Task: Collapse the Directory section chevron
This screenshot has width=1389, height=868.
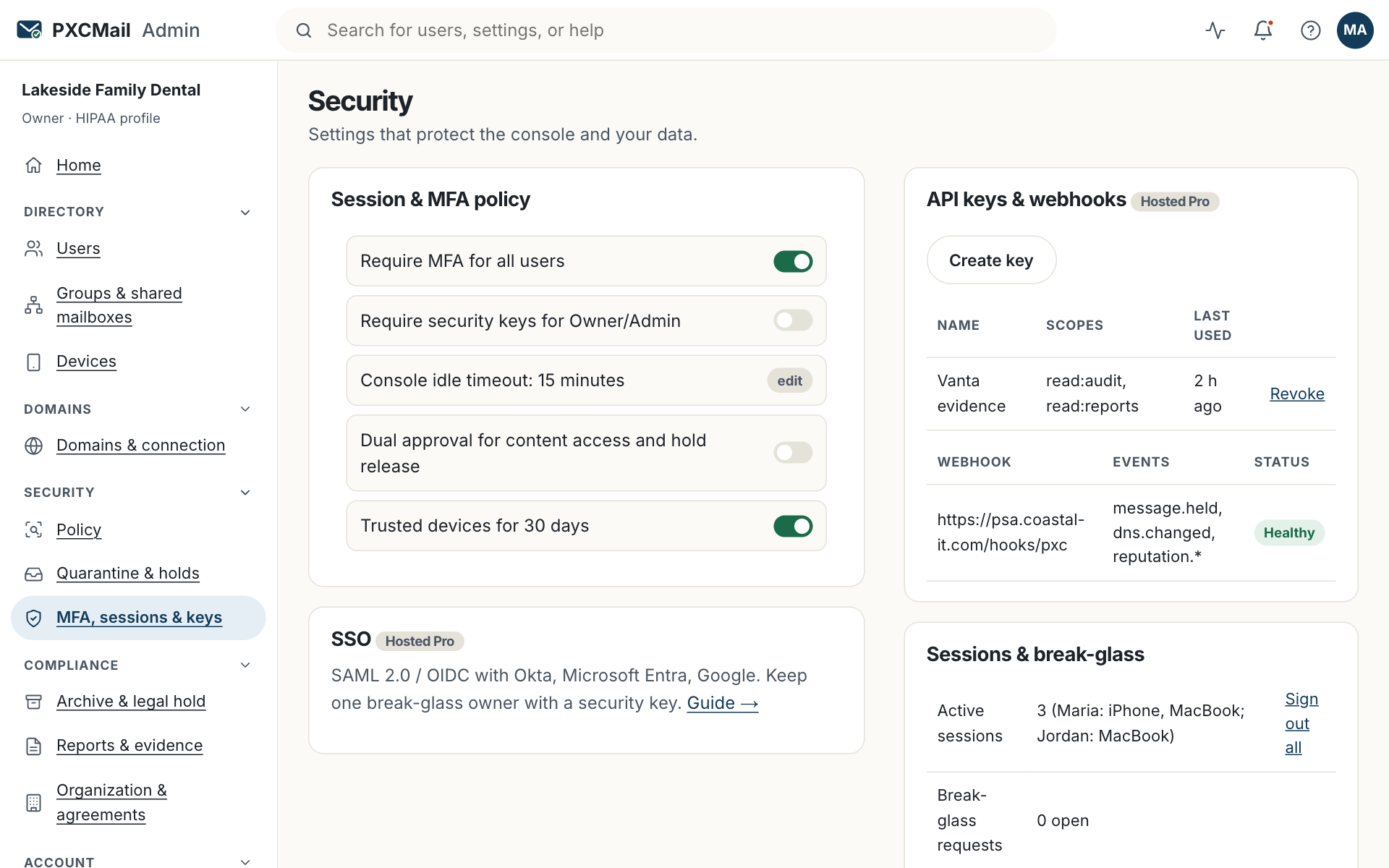Action: 245,212
